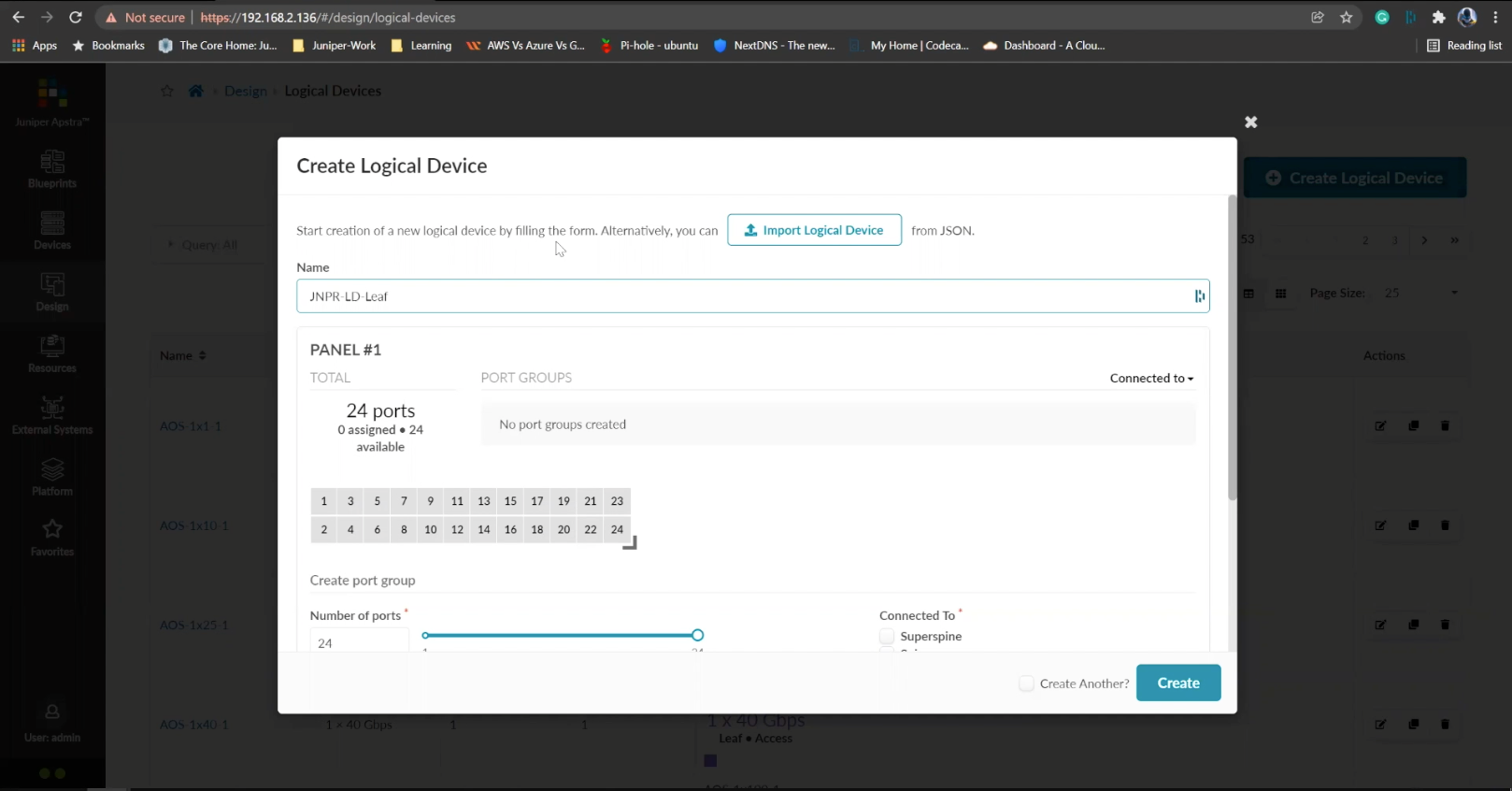Go to page 2 of results
Image resolution: width=1512 pixels, height=791 pixels.
[x=1365, y=240]
